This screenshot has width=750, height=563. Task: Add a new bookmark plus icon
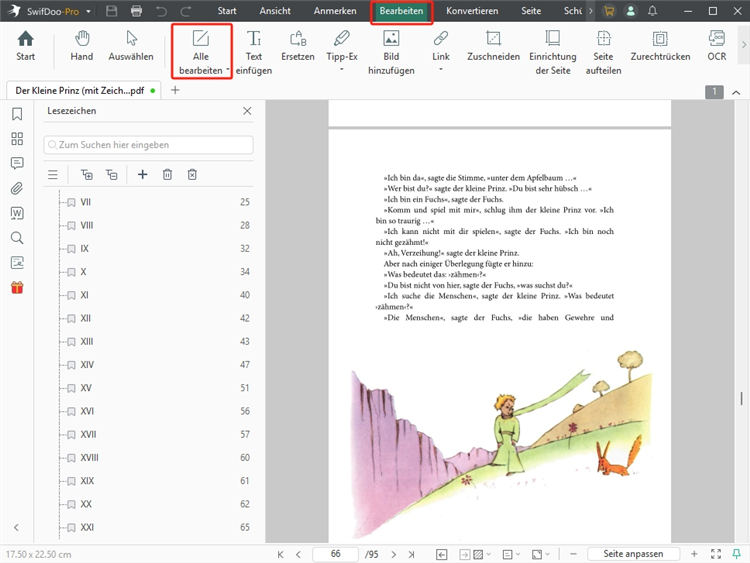click(143, 175)
